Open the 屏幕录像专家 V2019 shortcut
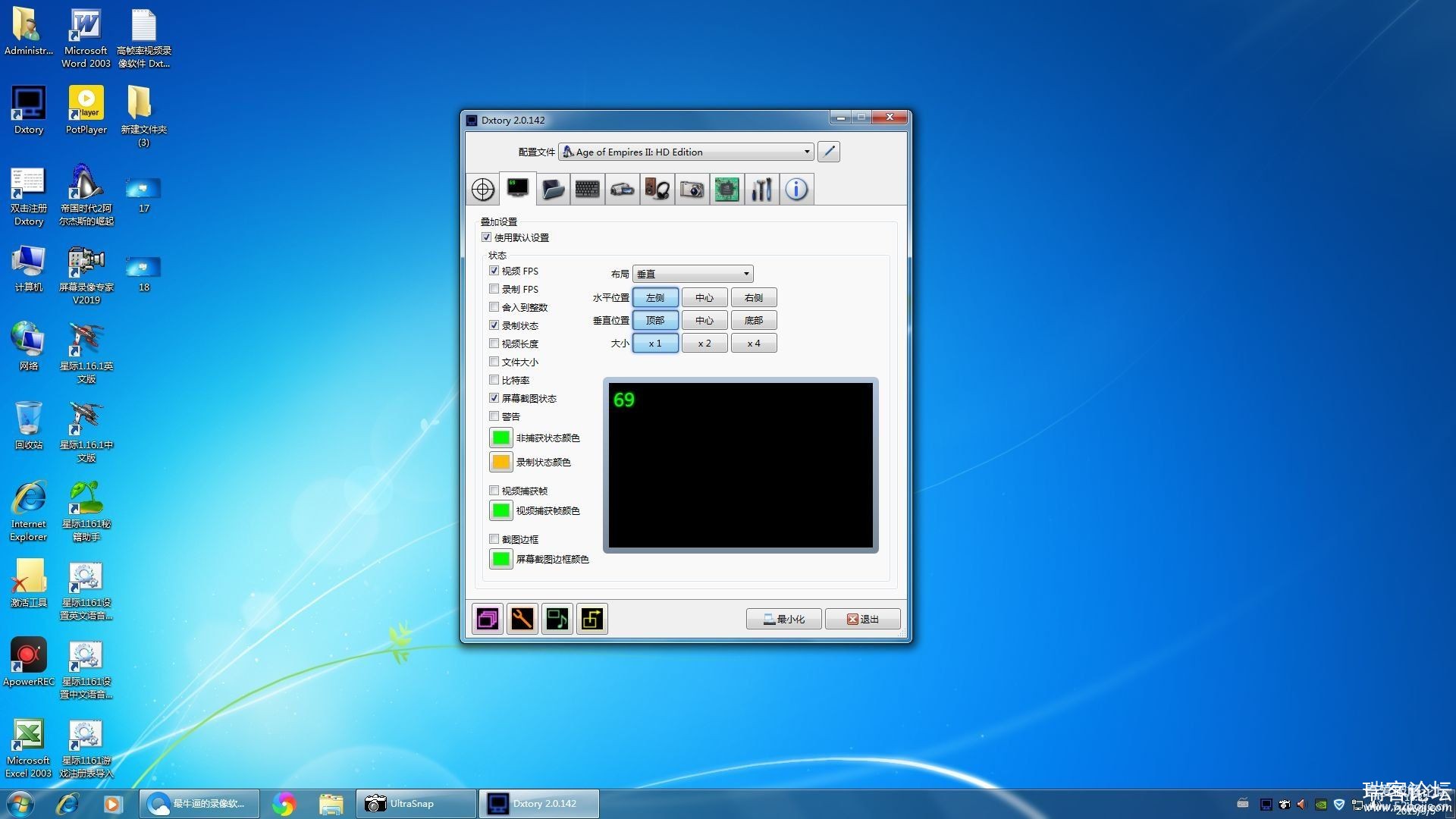This screenshot has width=1456, height=819. 86,275
